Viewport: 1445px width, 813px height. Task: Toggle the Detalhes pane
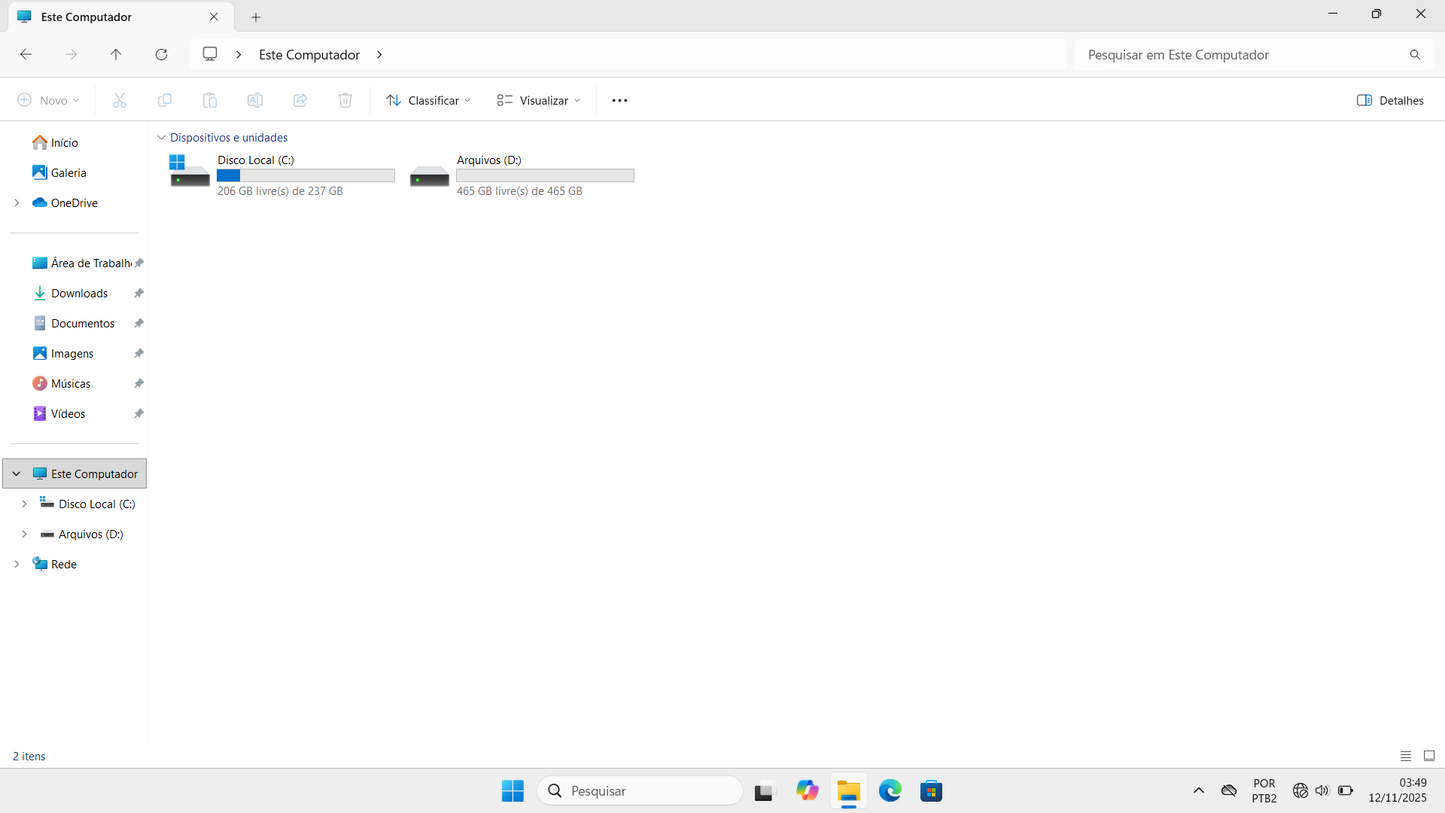pos(1389,100)
